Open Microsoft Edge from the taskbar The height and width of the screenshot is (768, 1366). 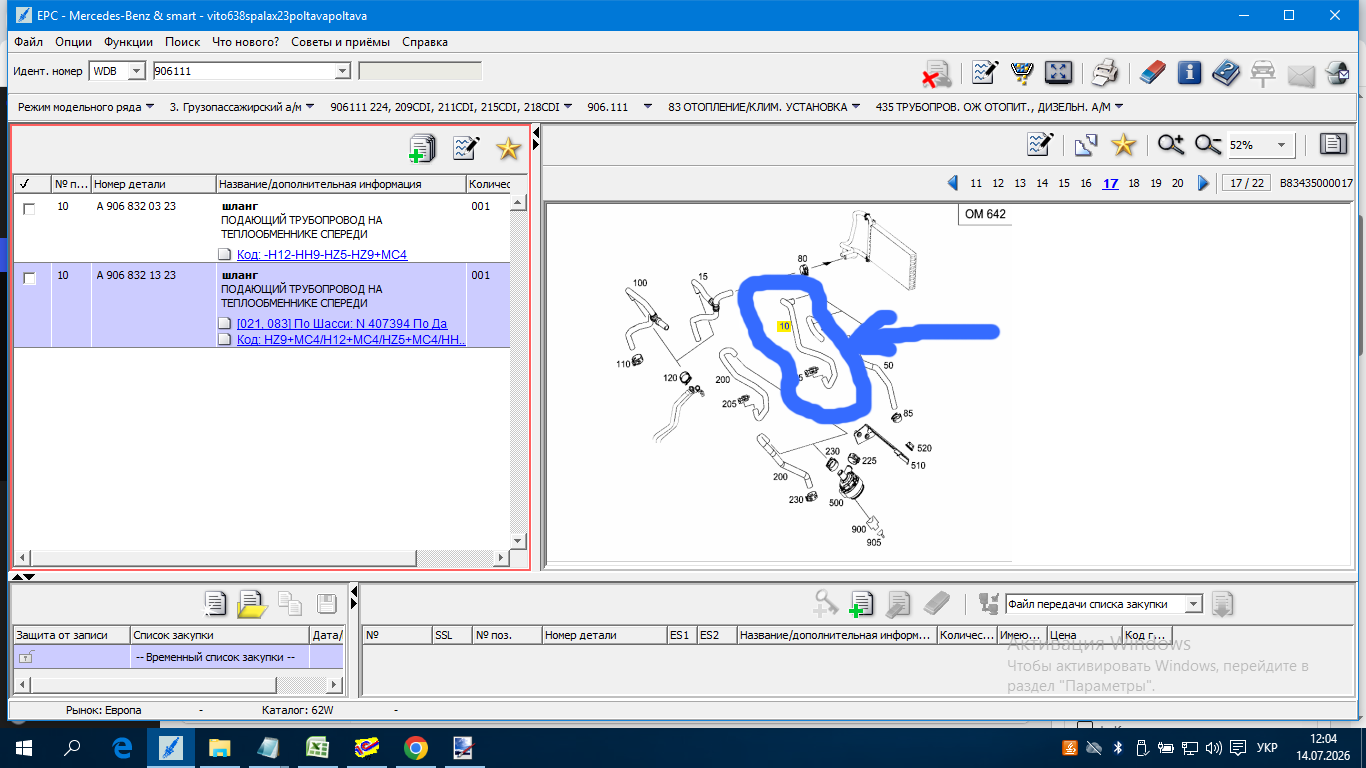point(122,748)
